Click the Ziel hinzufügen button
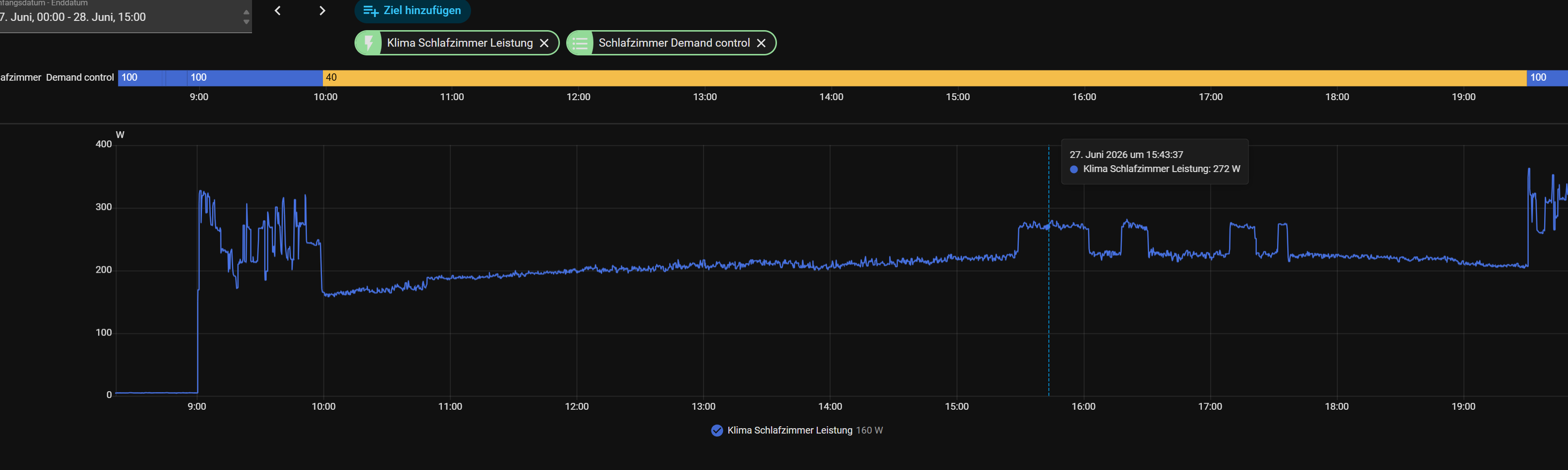This screenshot has height=470, width=1568. click(x=412, y=10)
